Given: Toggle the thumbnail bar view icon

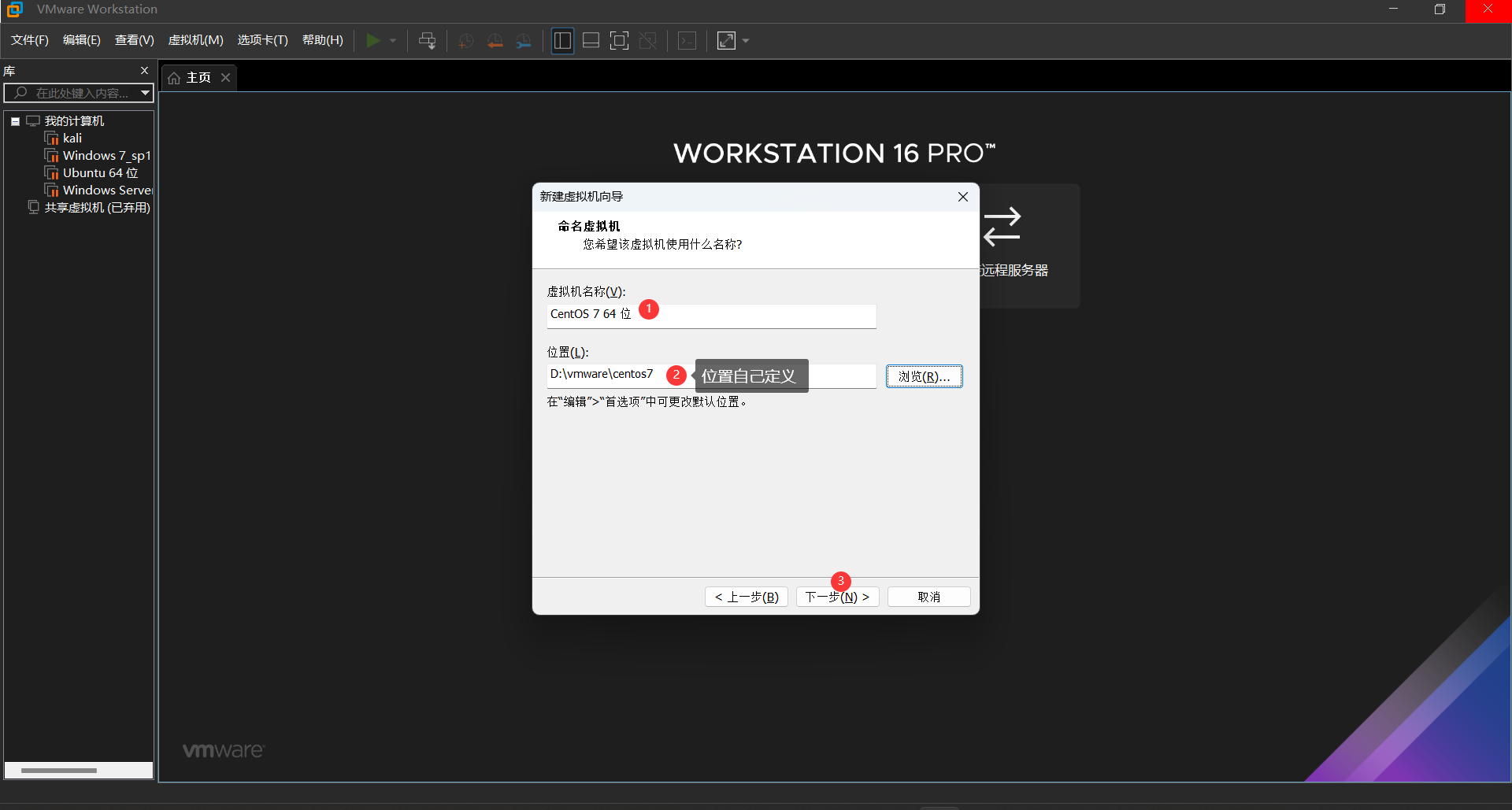Looking at the screenshot, I should tap(591, 41).
